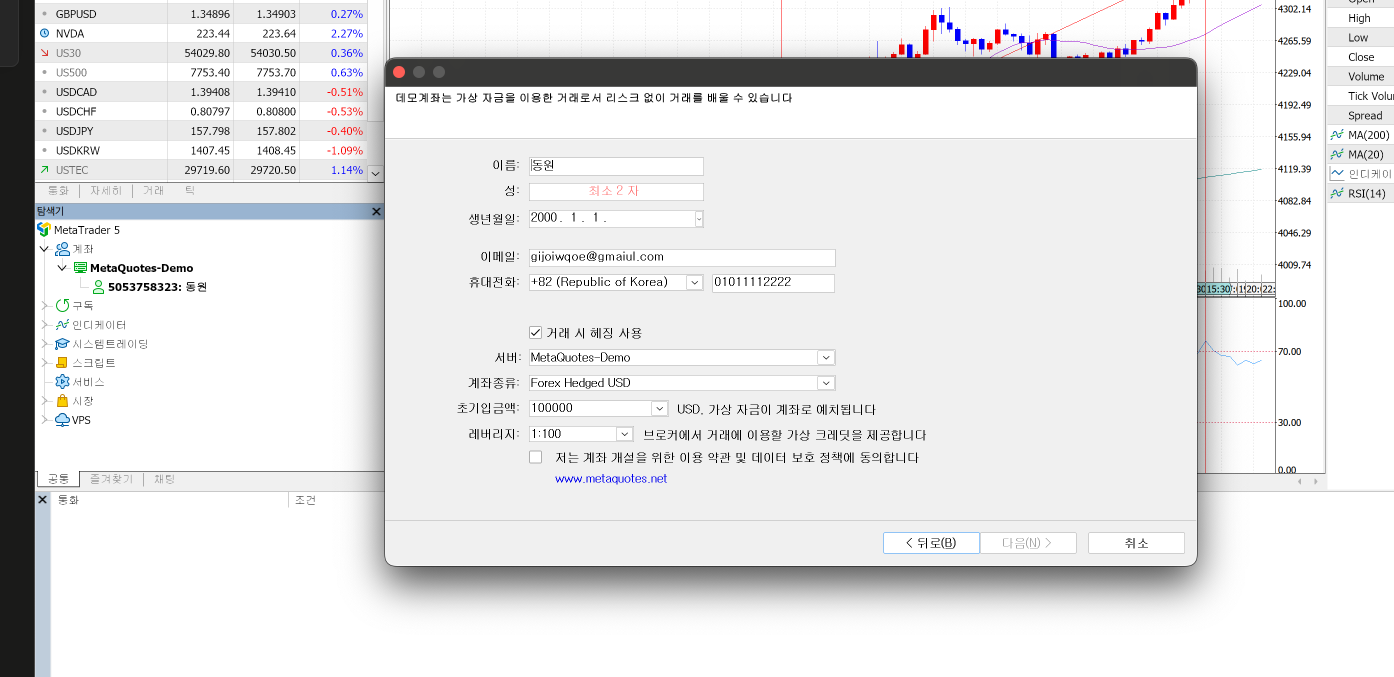Click the 다음(N) next button
1394x677 pixels.
click(1028, 543)
